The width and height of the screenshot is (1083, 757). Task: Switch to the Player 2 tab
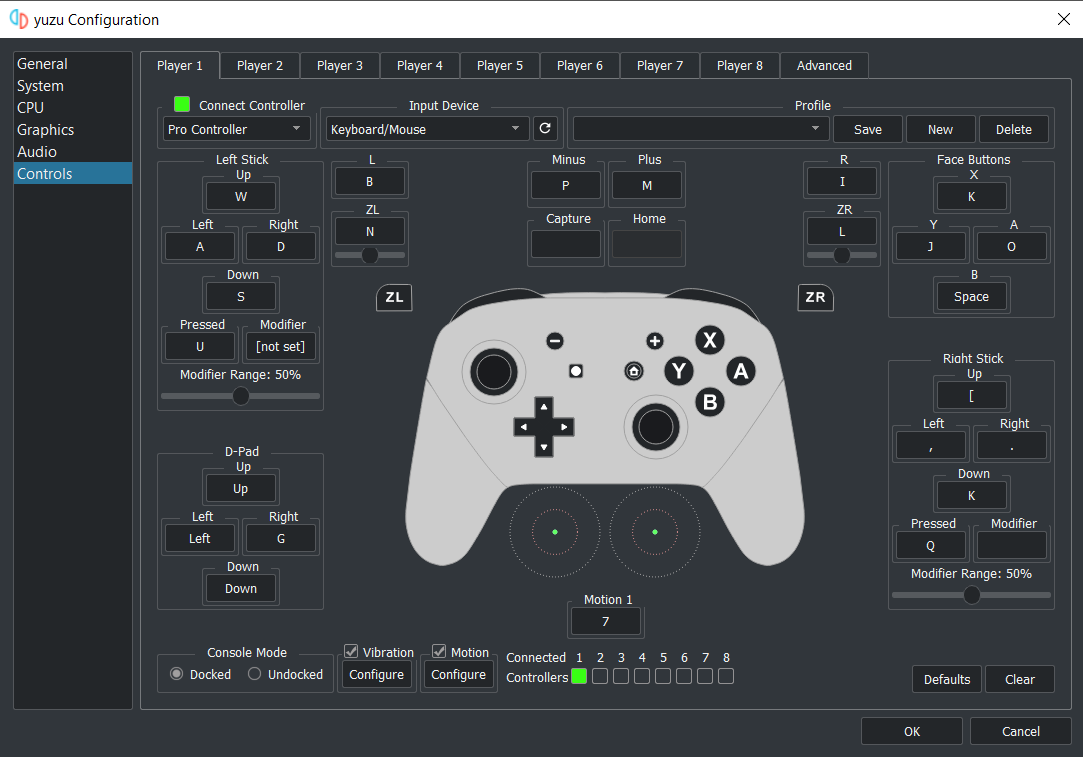[259, 65]
